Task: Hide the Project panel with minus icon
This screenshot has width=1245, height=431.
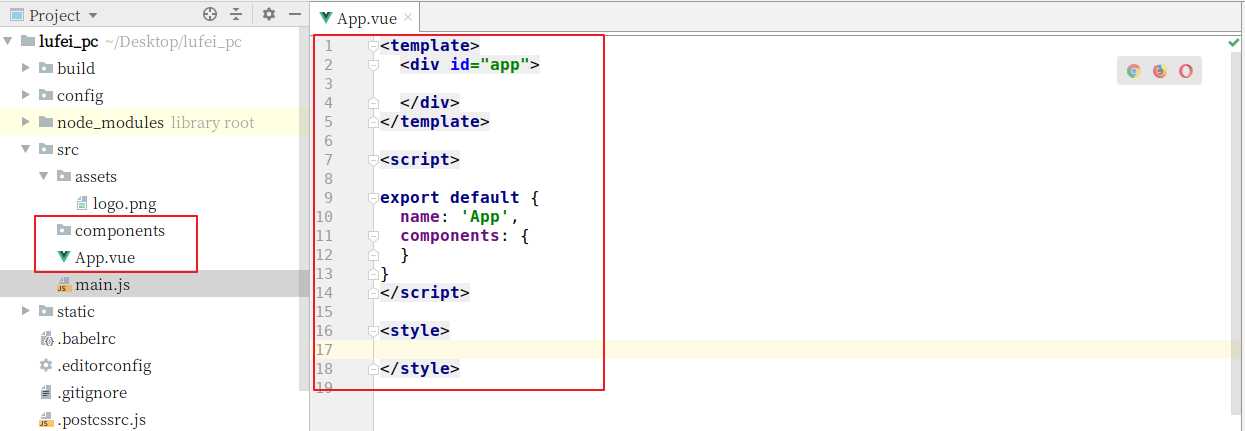Action: point(295,15)
